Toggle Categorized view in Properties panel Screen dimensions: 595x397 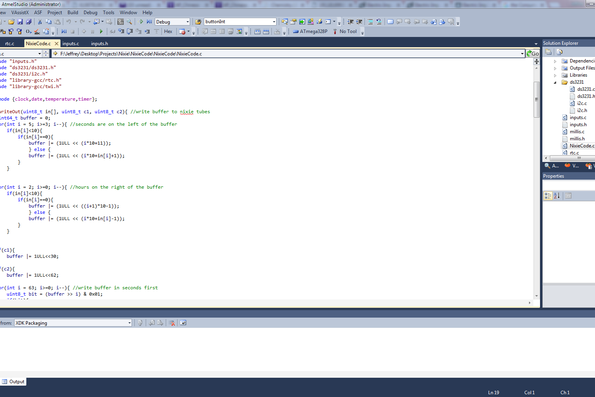click(548, 196)
